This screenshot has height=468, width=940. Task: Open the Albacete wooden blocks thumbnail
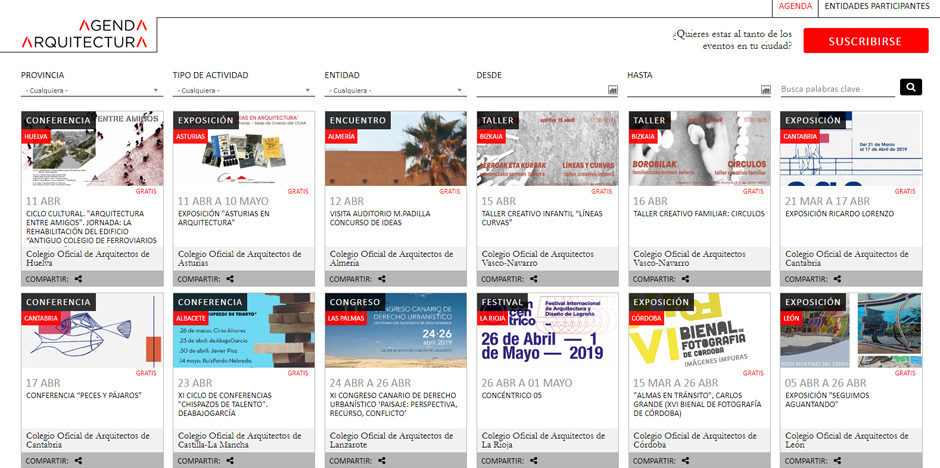(x=244, y=331)
